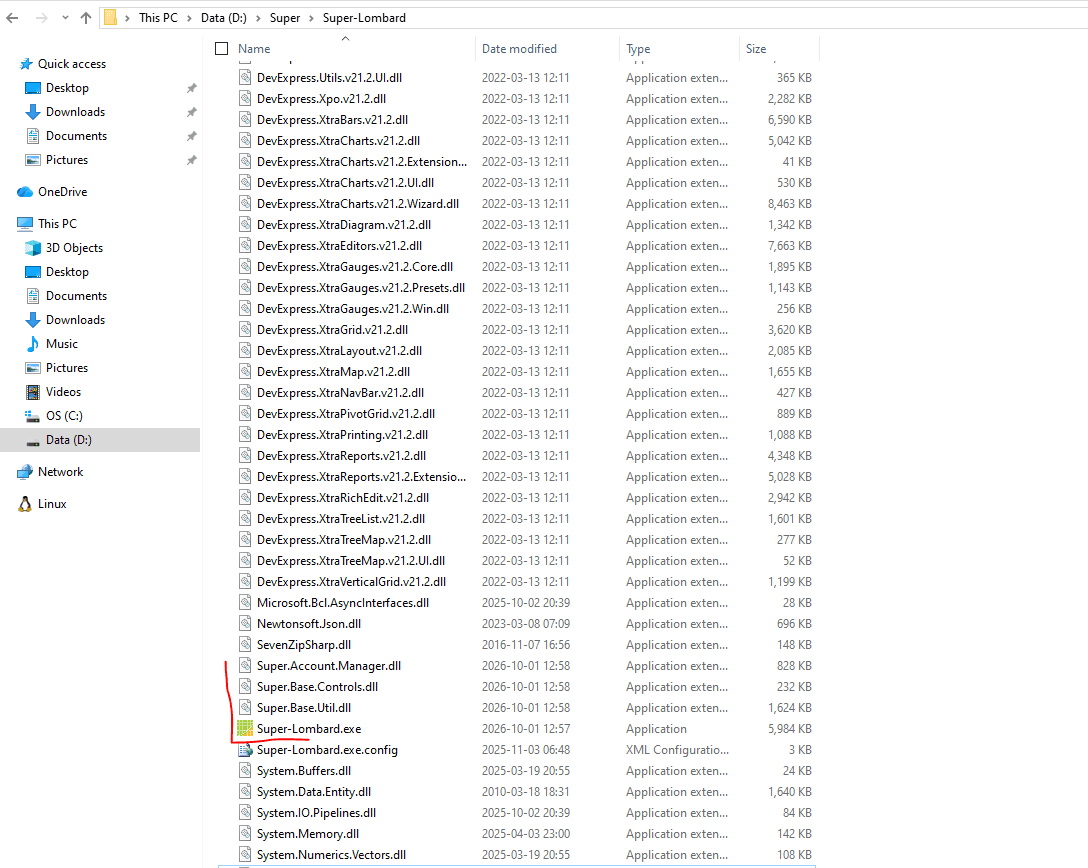Select Super.Account.Manager.dll file

click(x=329, y=665)
